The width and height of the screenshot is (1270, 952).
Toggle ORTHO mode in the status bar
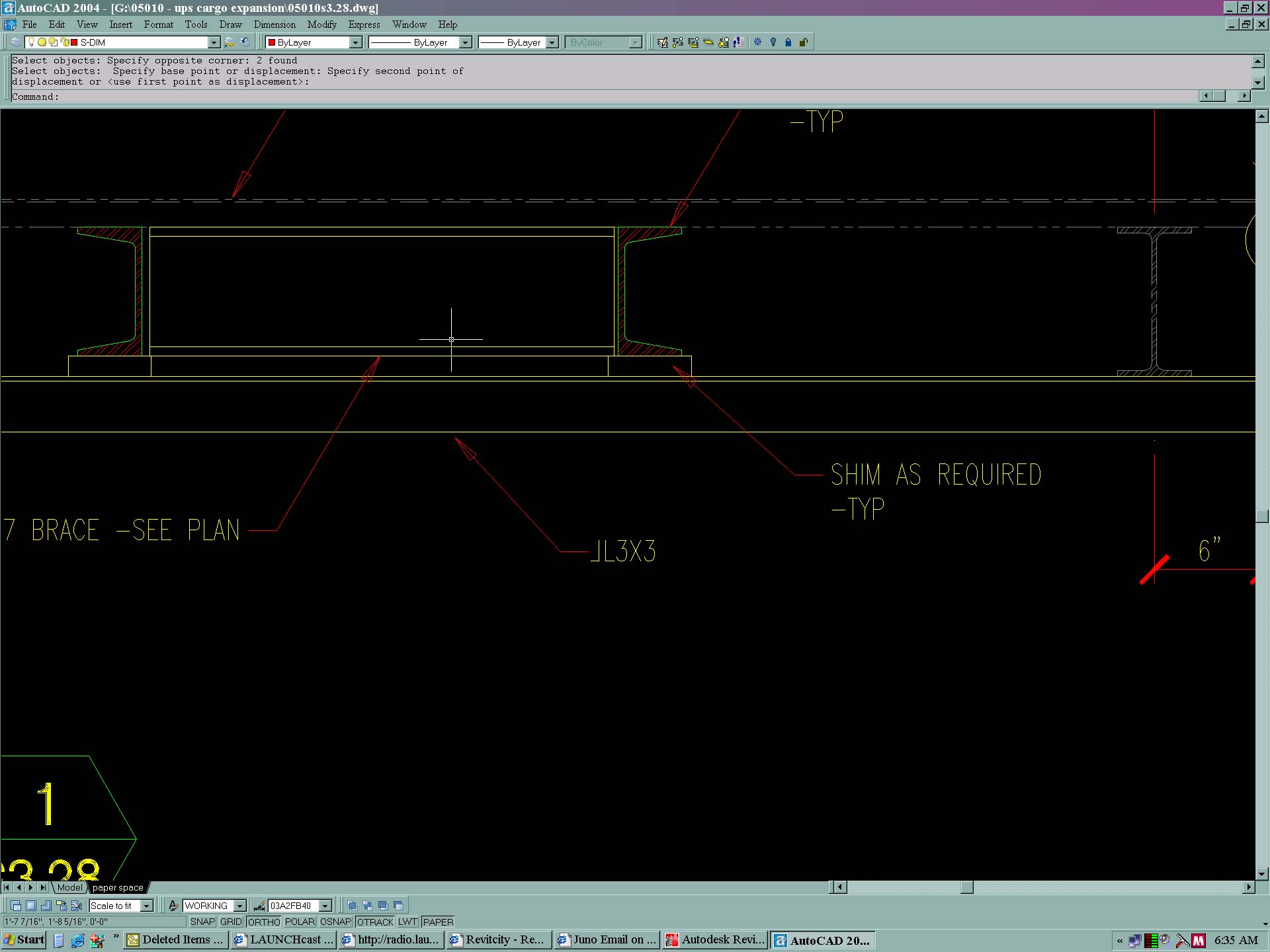[x=263, y=922]
